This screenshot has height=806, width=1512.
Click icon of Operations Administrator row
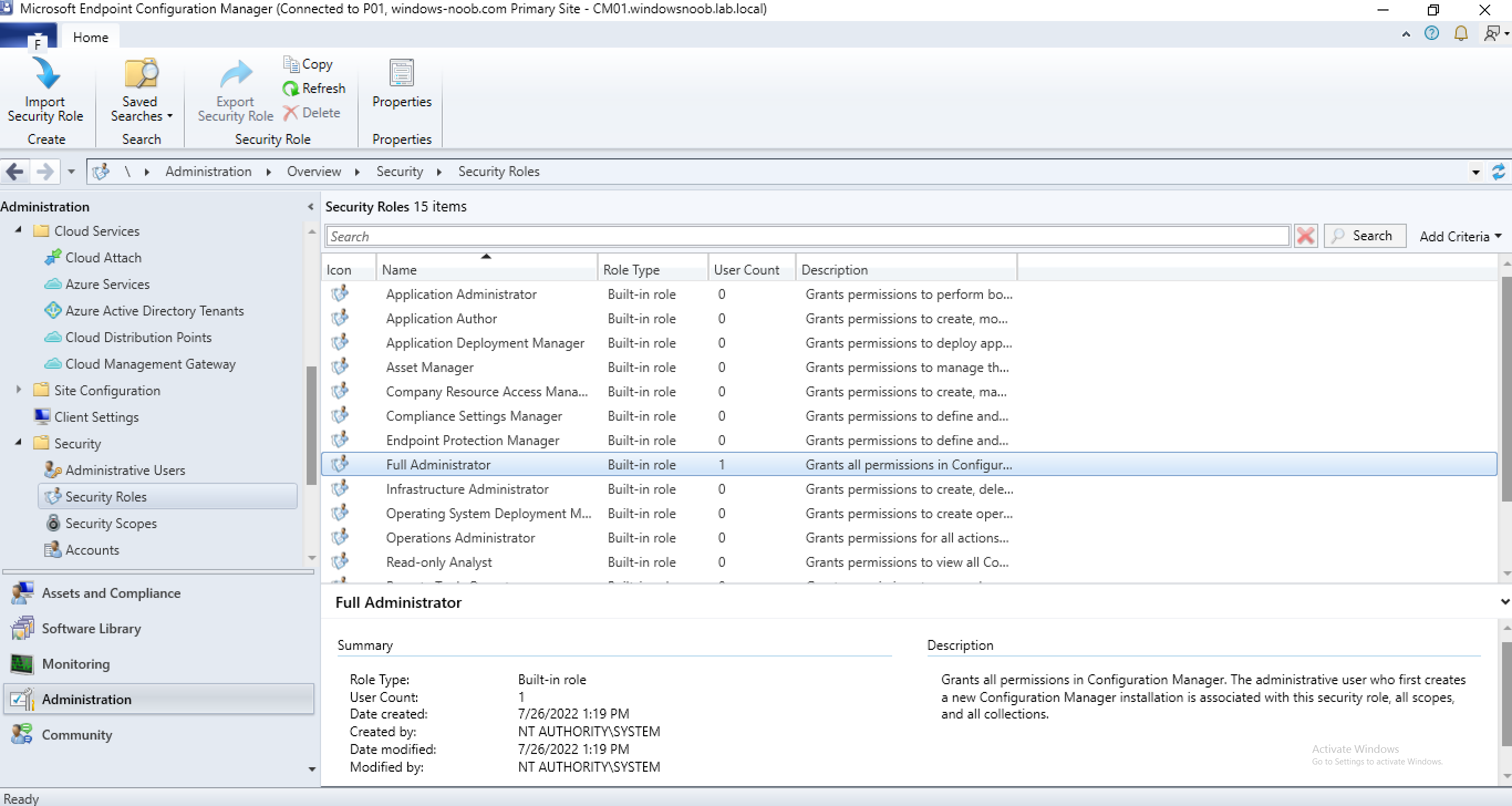pyautogui.click(x=340, y=537)
